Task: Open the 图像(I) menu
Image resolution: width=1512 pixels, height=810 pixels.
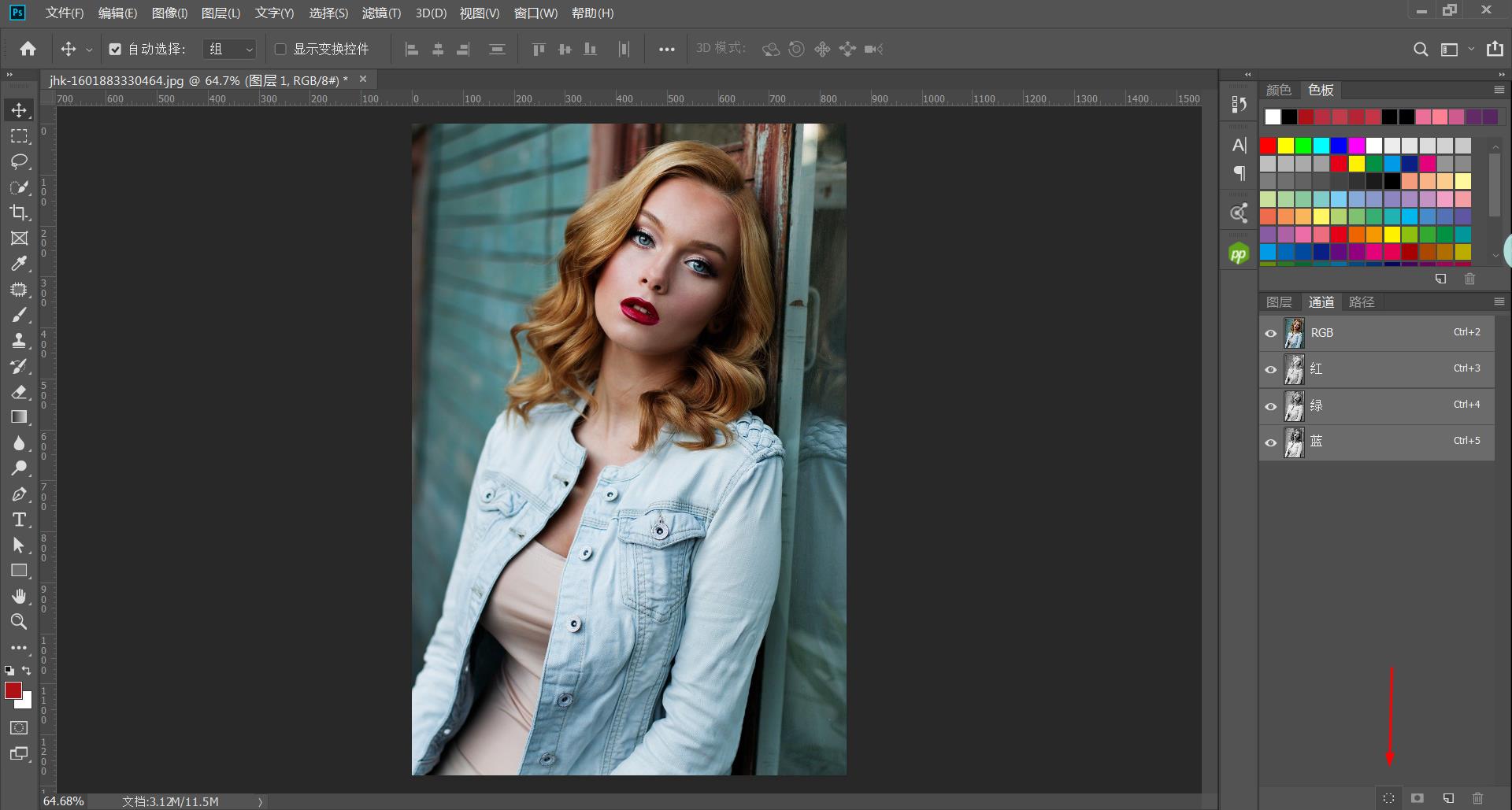Action: click(x=169, y=13)
